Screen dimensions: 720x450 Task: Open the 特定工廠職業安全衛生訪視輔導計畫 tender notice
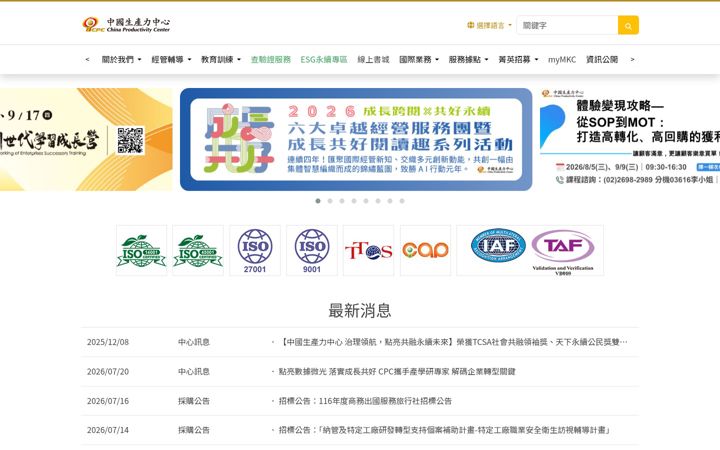point(444,430)
